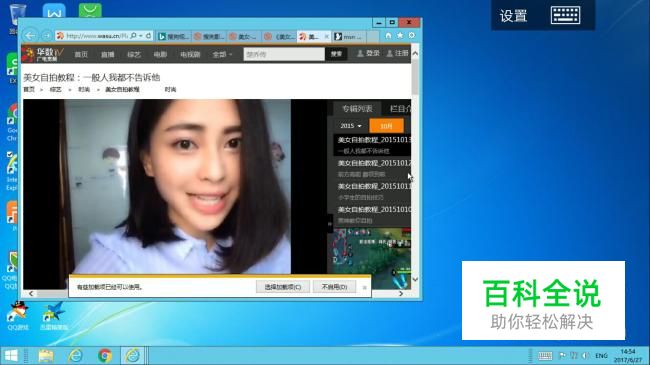Open the browser Home icon

[388, 36]
